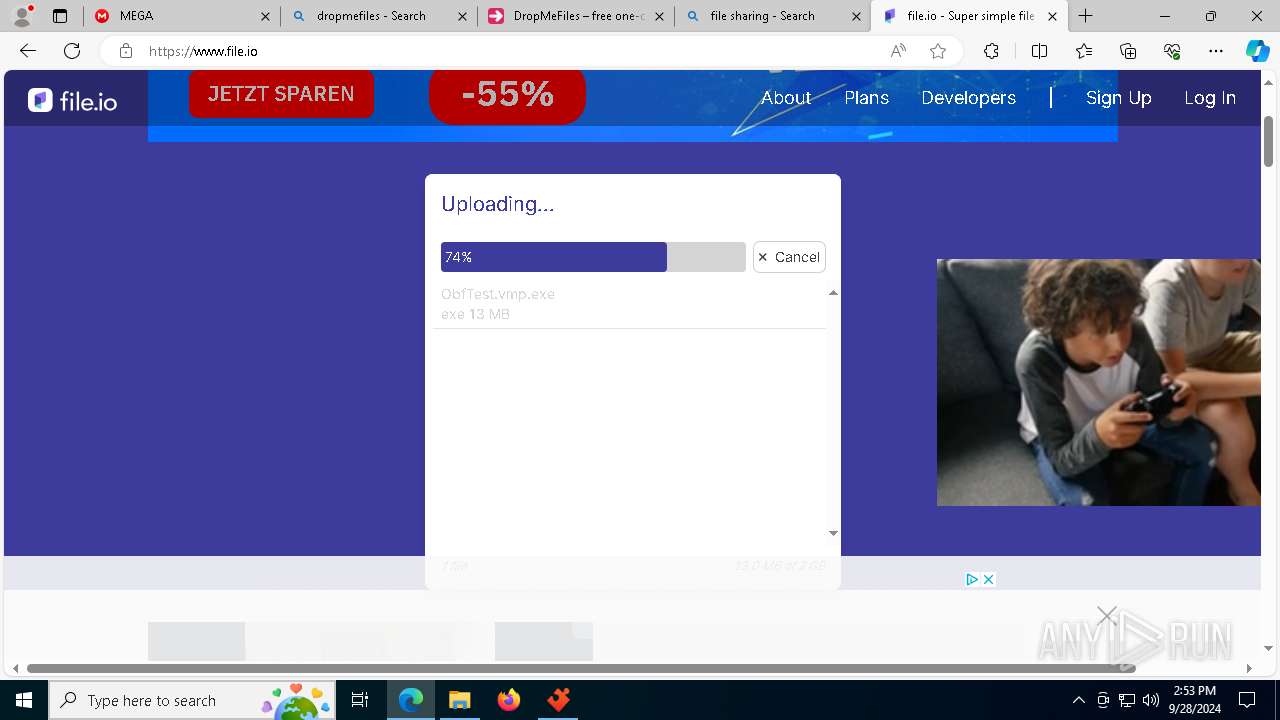The width and height of the screenshot is (1280, 720).
Task: Toggle Split screen view
Action: coord(1039,51)
